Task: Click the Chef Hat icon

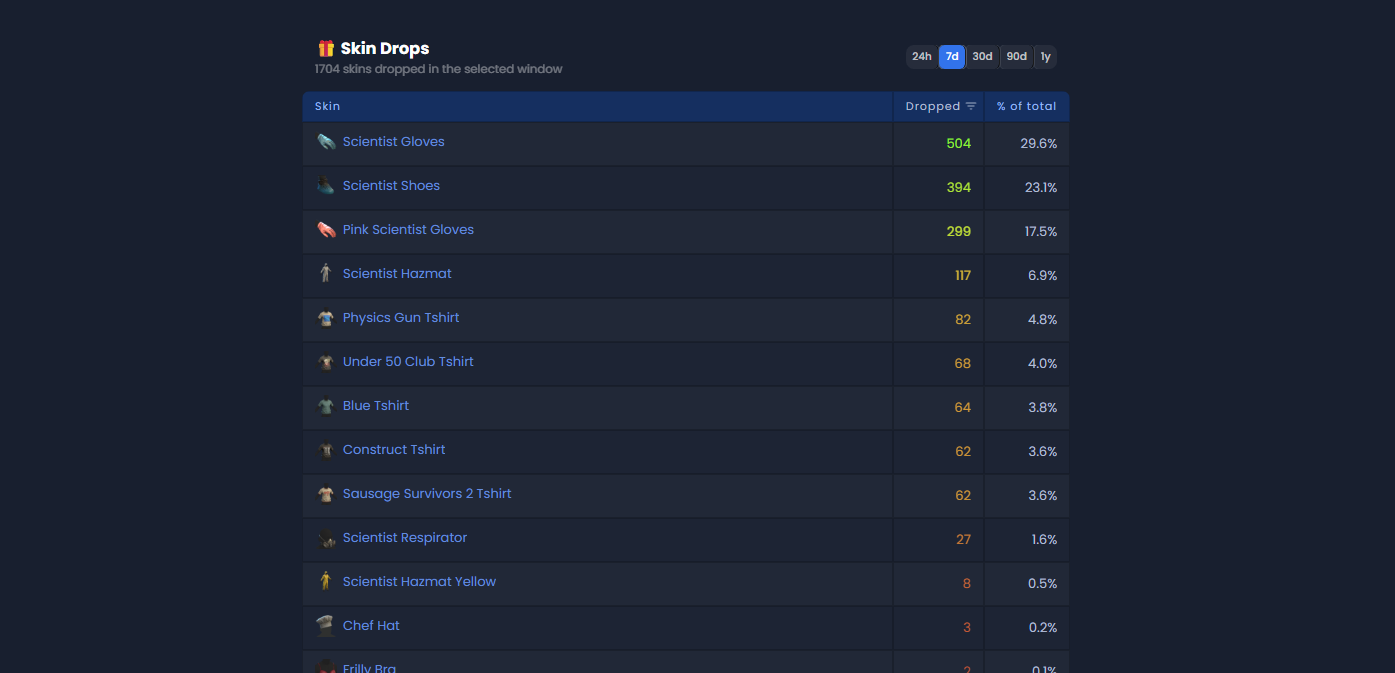Action: point(326,626)
